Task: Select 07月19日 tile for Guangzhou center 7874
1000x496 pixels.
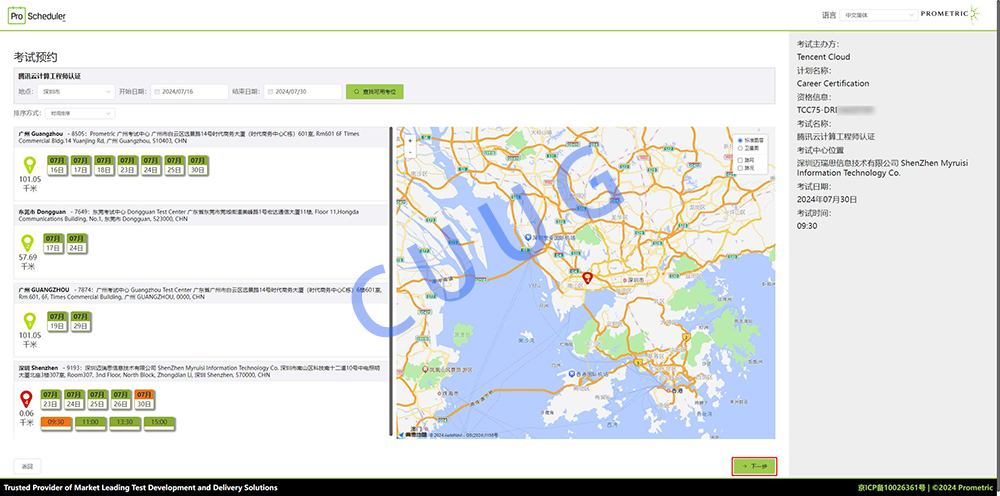Action: pyautogui.click(x=57, y=321)
